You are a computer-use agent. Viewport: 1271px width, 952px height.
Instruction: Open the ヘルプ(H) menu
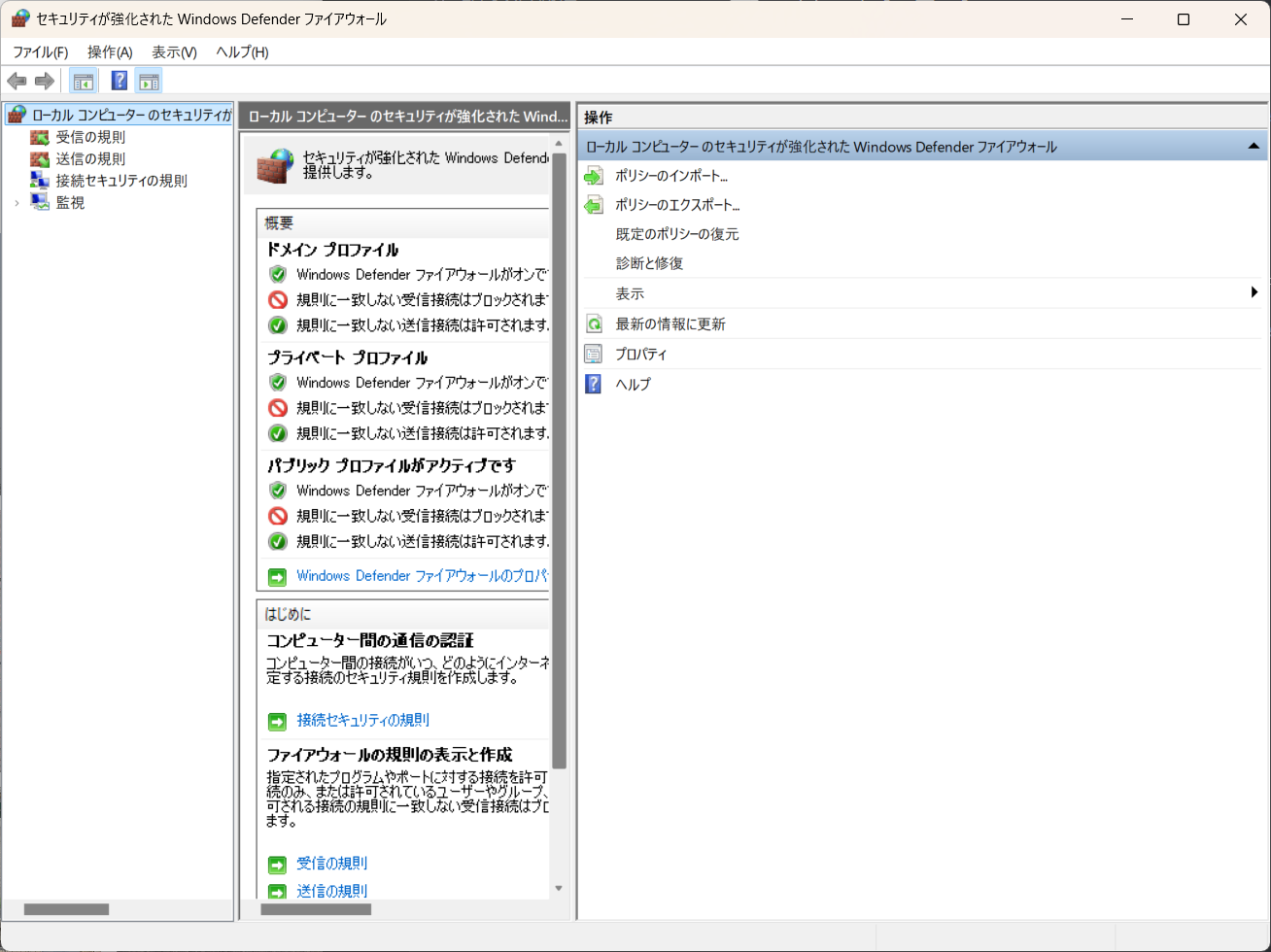point(242,51)
